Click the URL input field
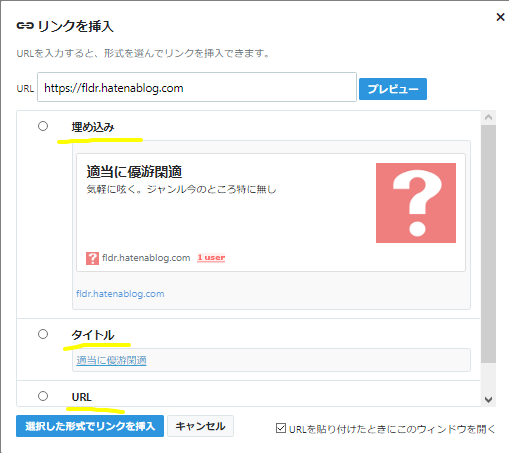 [197, 87]
